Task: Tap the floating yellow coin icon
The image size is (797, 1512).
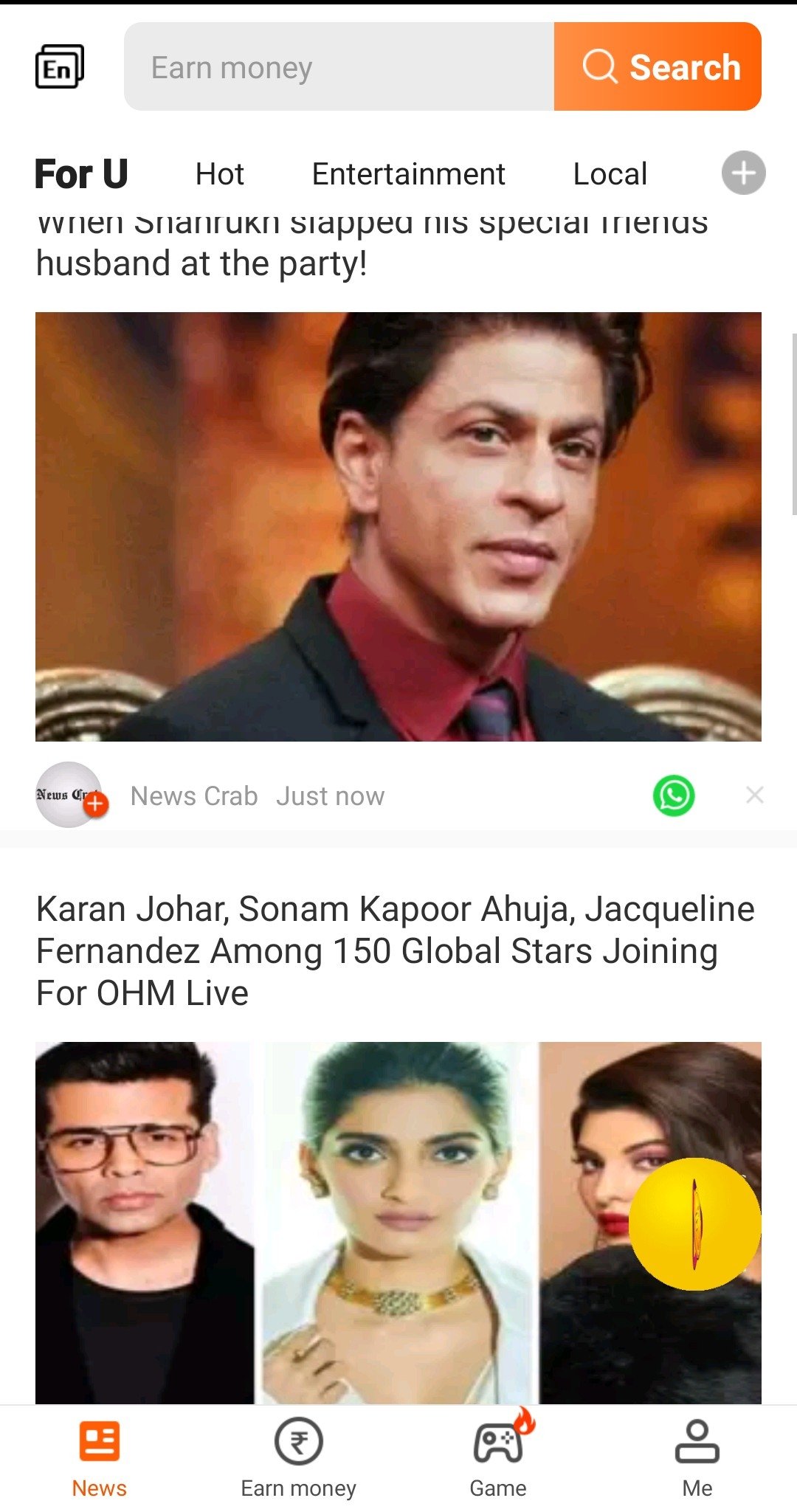Action: (x=694, y=1224)
